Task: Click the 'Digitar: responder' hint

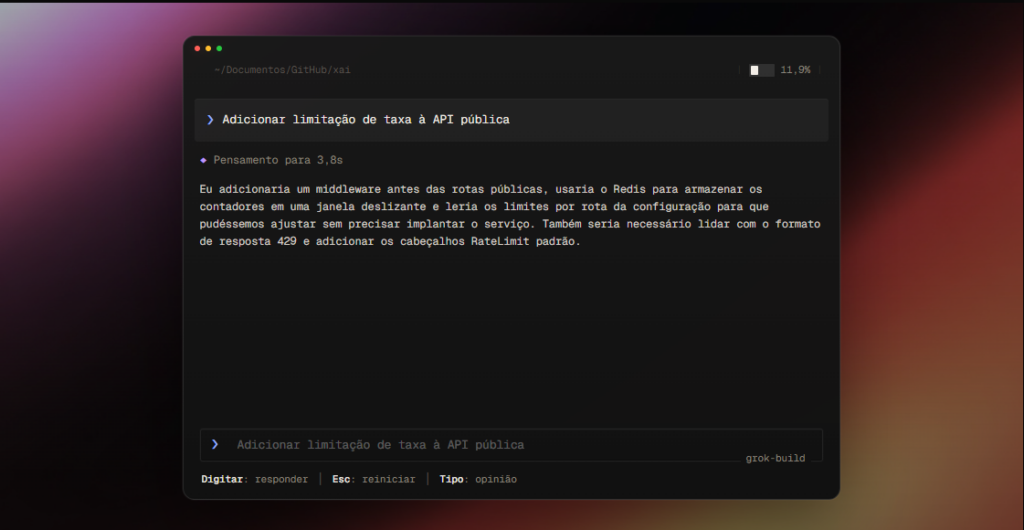Action: point(255,479)
